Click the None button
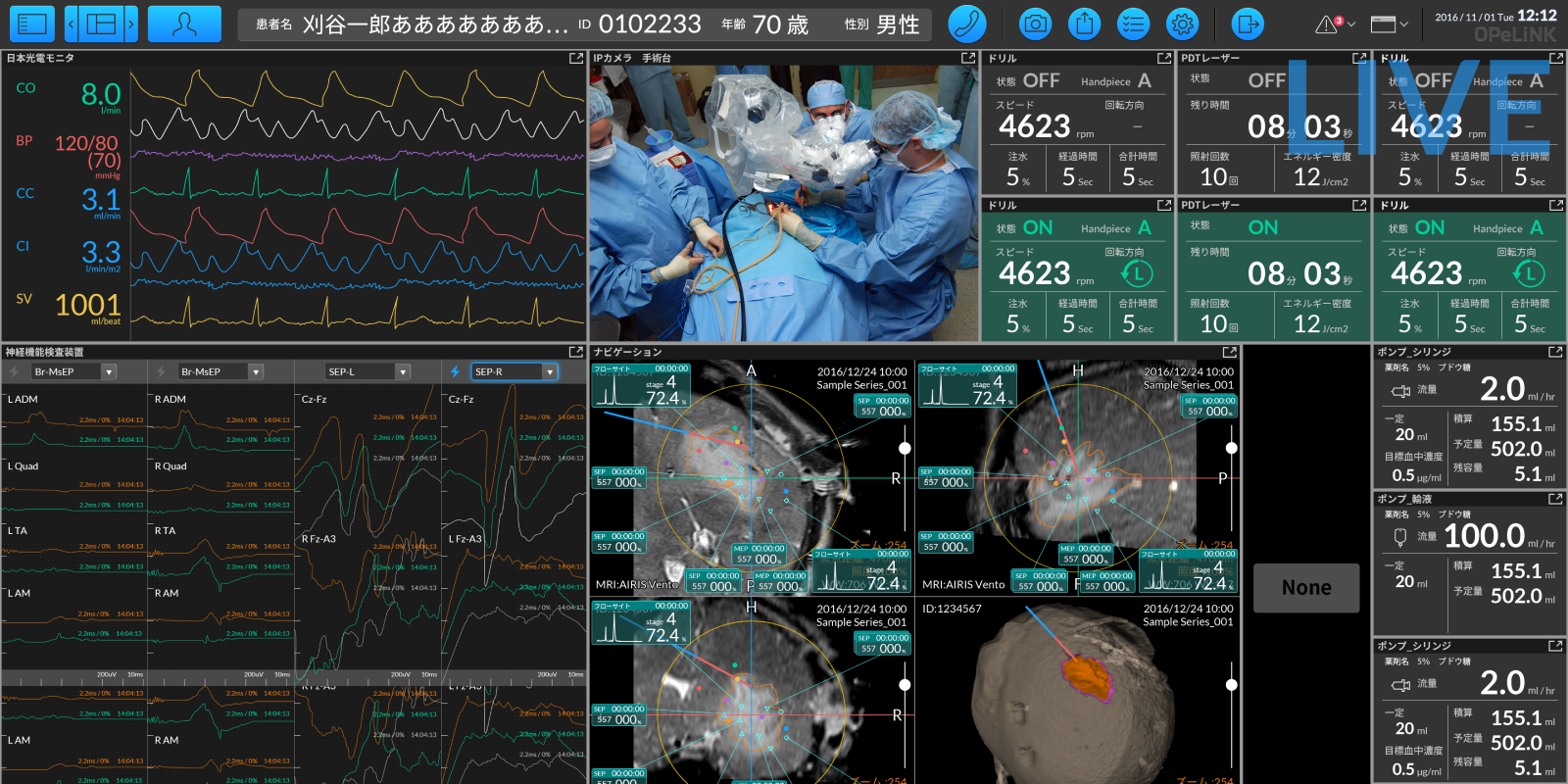 tap(1306, 588)
